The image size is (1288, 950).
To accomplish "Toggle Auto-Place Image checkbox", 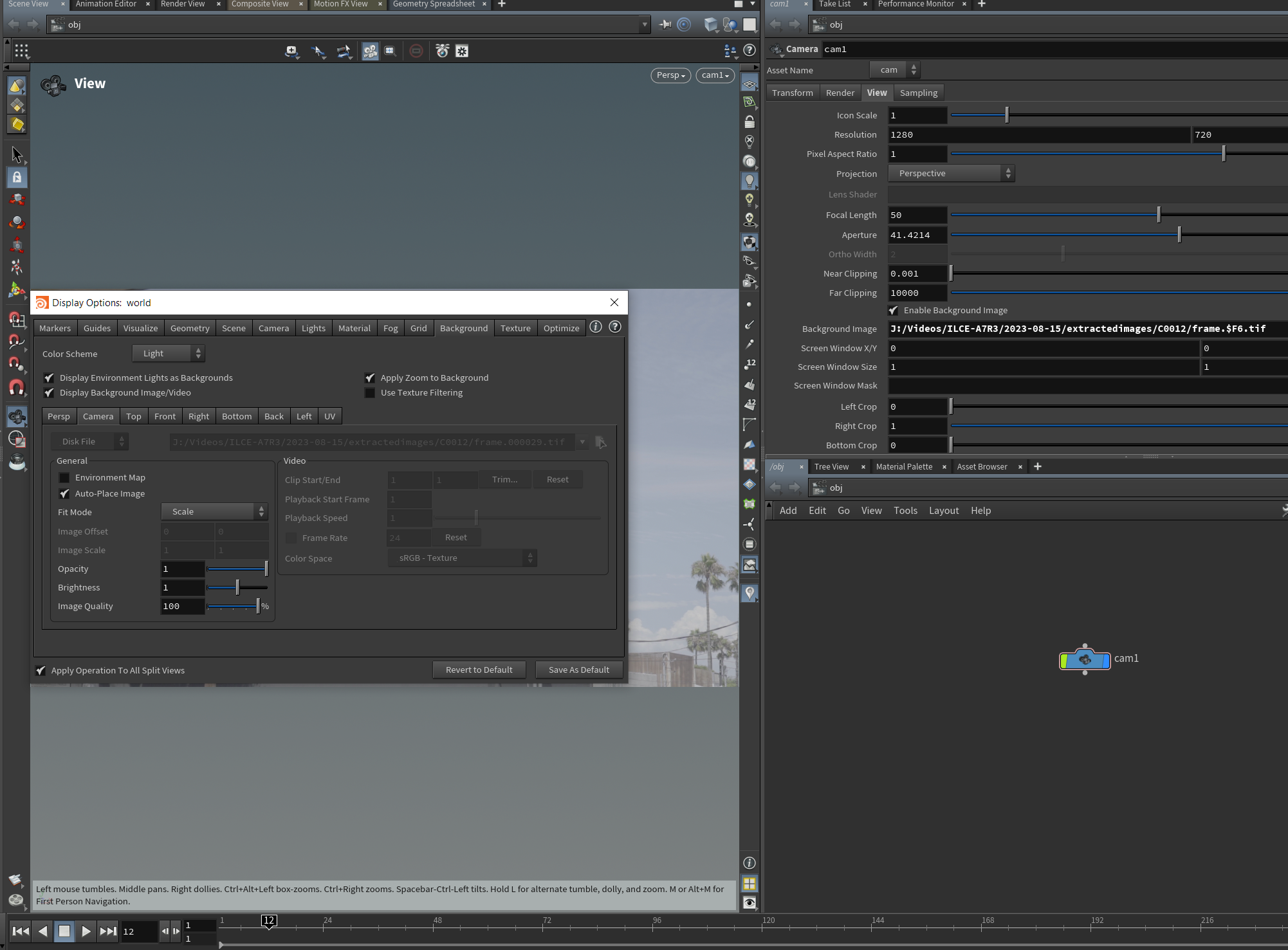I will (x=64, y=493).
